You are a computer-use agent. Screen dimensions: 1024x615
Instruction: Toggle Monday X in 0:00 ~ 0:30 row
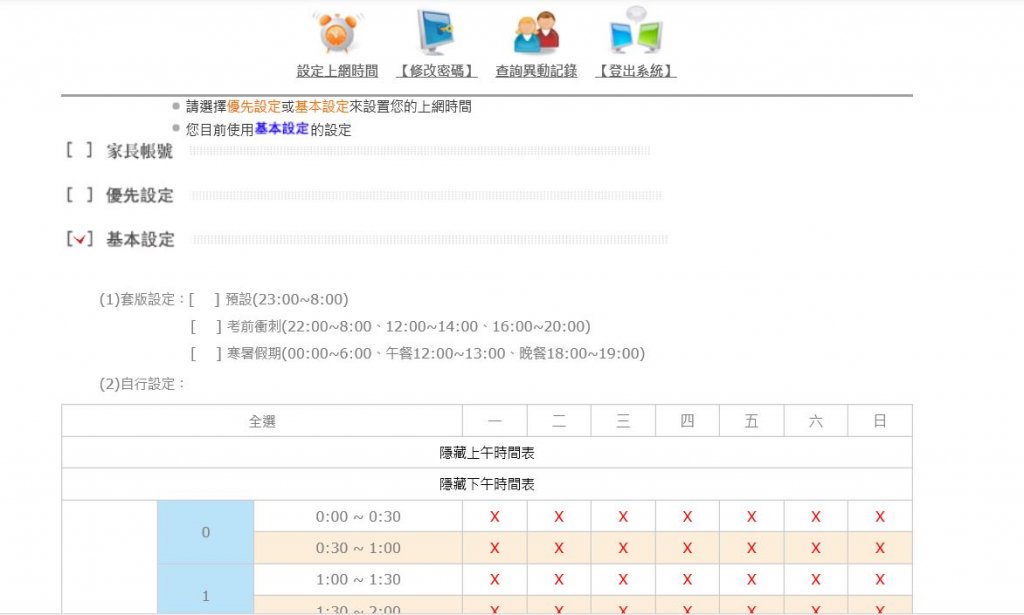[x=494, y=516]
